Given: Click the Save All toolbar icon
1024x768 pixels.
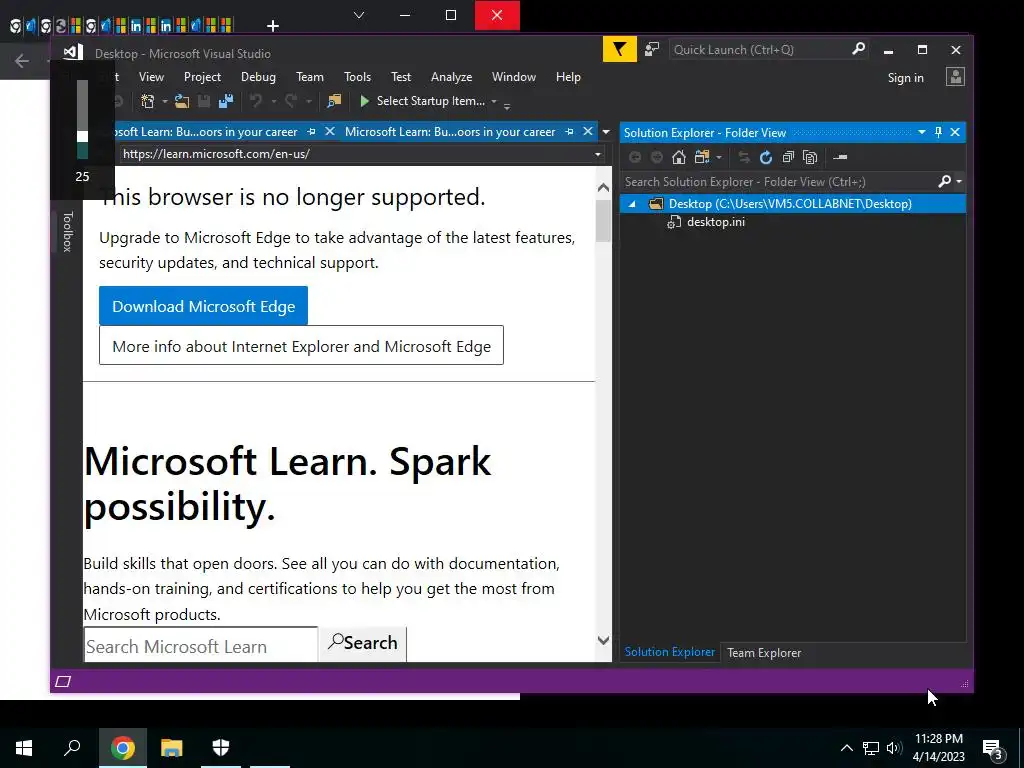Looking at the screenshot, I should 226,101.
